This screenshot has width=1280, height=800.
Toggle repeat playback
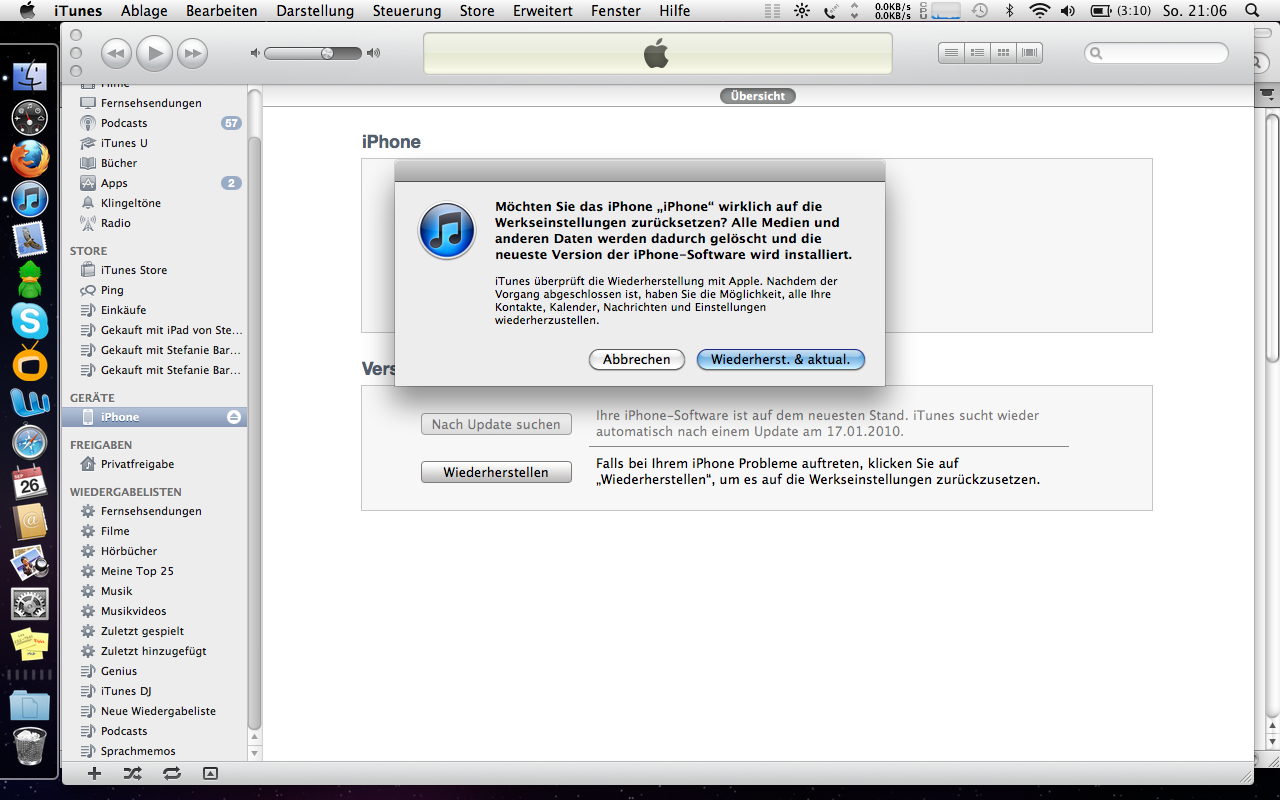[x=171, y=773]
